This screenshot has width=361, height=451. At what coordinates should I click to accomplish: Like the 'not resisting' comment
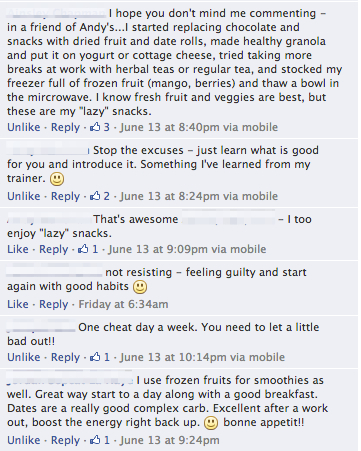click(18, 304)
